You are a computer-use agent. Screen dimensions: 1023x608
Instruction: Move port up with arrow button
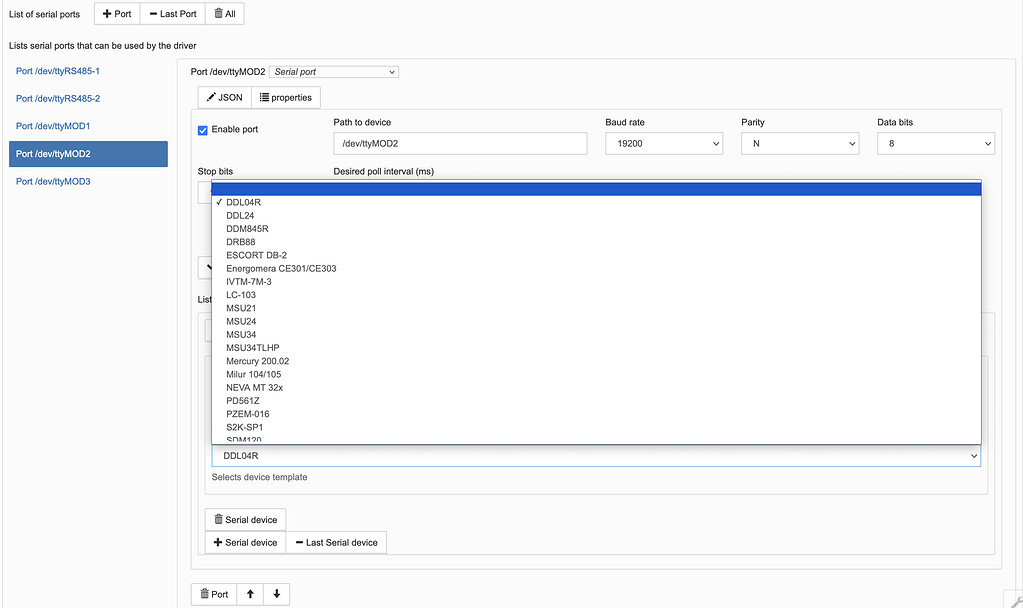[x=250, y=594]
